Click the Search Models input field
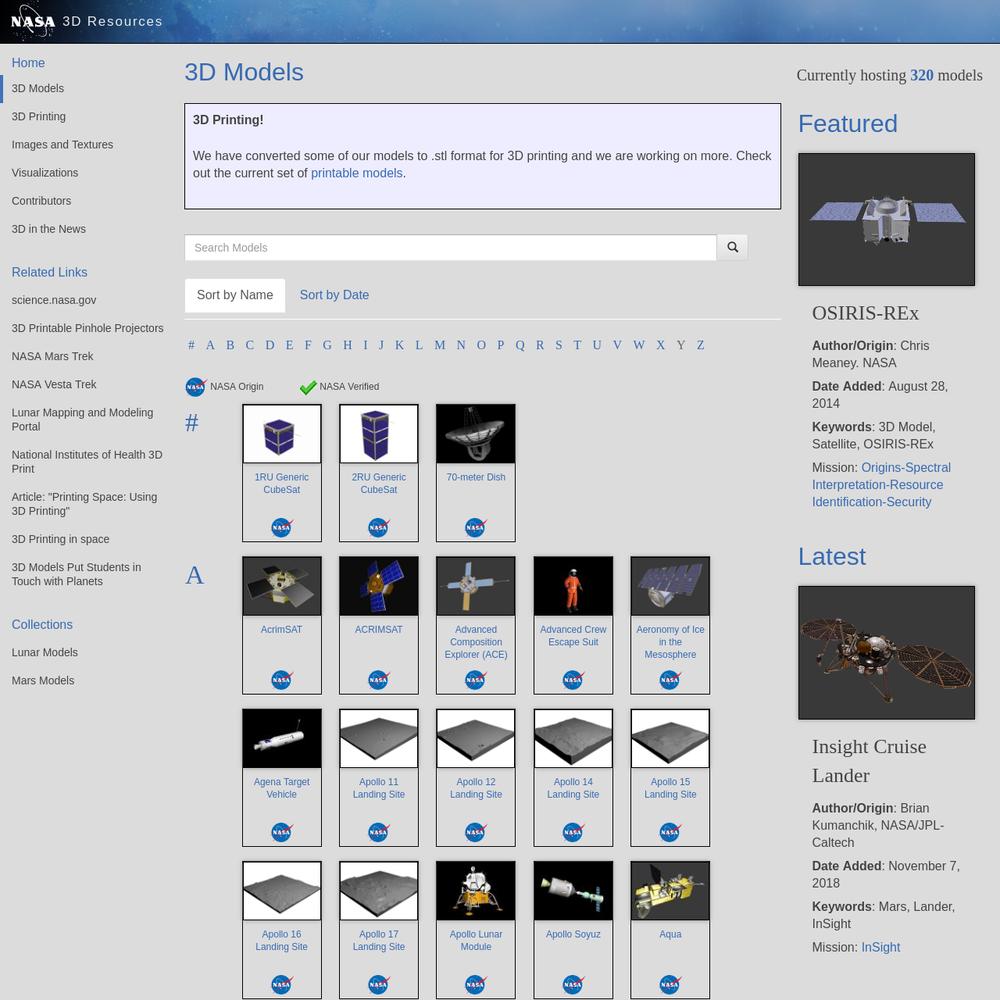This screenshot has width=1000, height=1000. [450, 247]
